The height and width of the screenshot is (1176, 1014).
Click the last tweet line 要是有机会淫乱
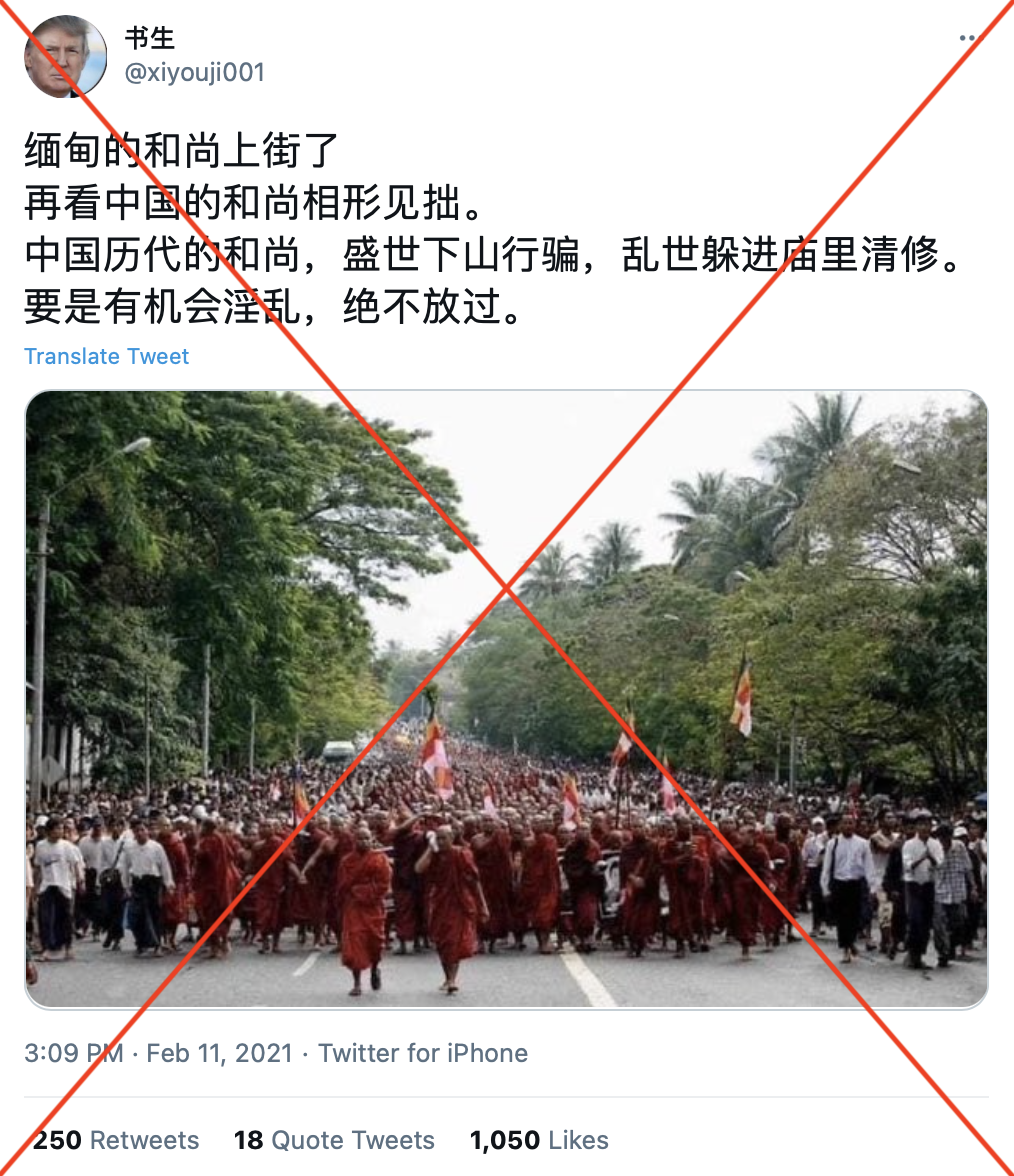click(273, 306)
